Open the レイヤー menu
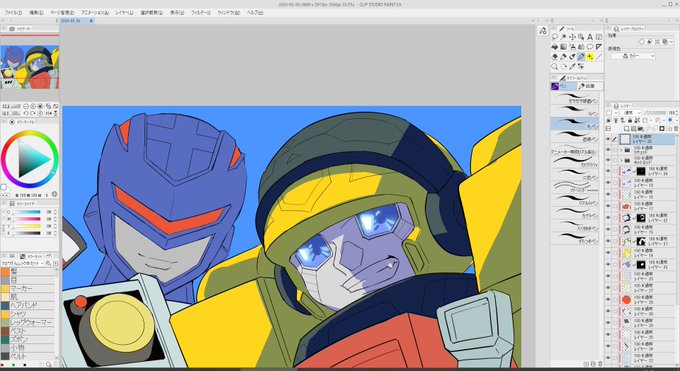The image size is (680, 371). point(124,13)
